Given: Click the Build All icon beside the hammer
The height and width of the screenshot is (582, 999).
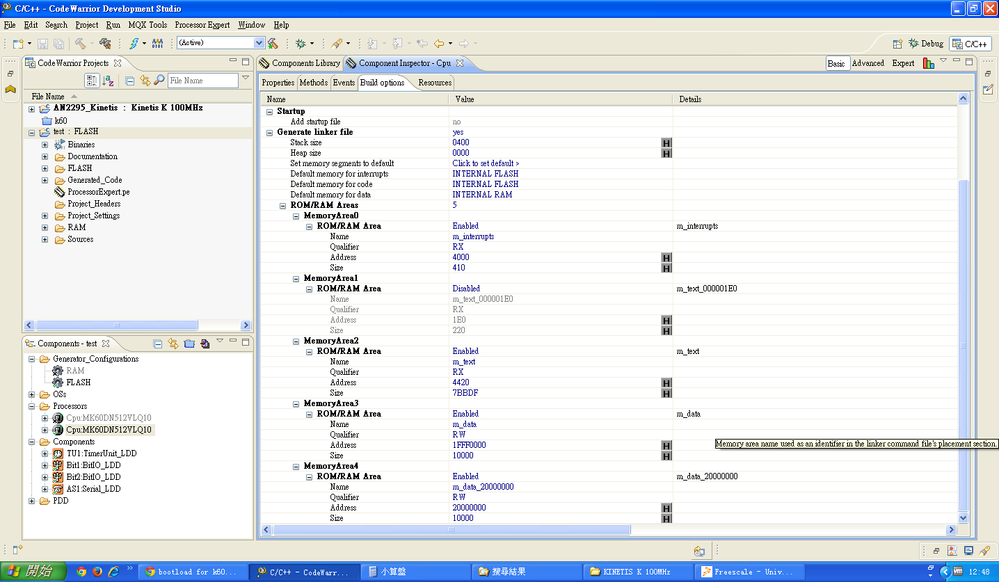Looking at the screenshot, I should (105, 43).
